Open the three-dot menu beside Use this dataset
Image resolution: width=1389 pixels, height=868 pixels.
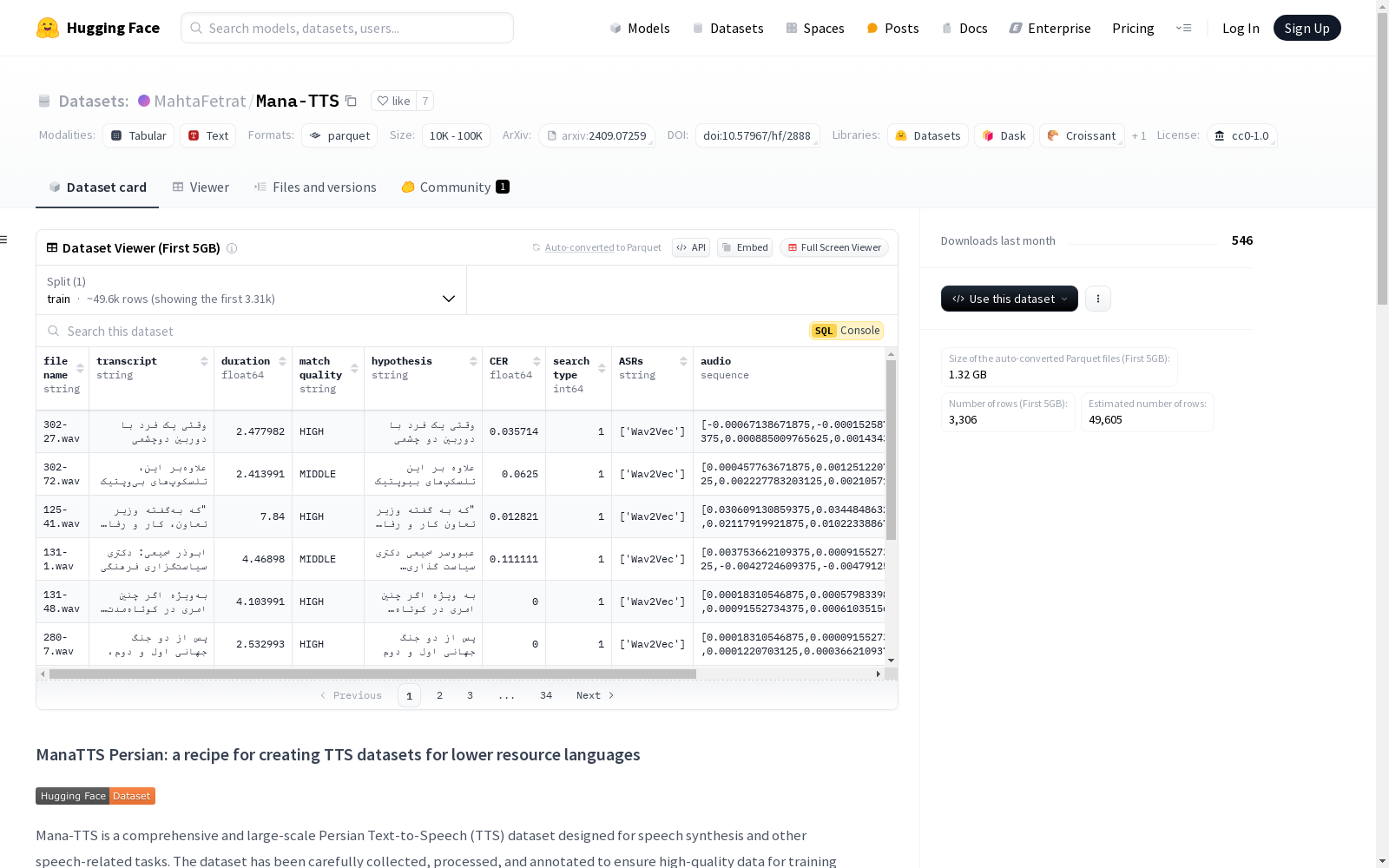pyautogui.click(x=1098, y=299)
